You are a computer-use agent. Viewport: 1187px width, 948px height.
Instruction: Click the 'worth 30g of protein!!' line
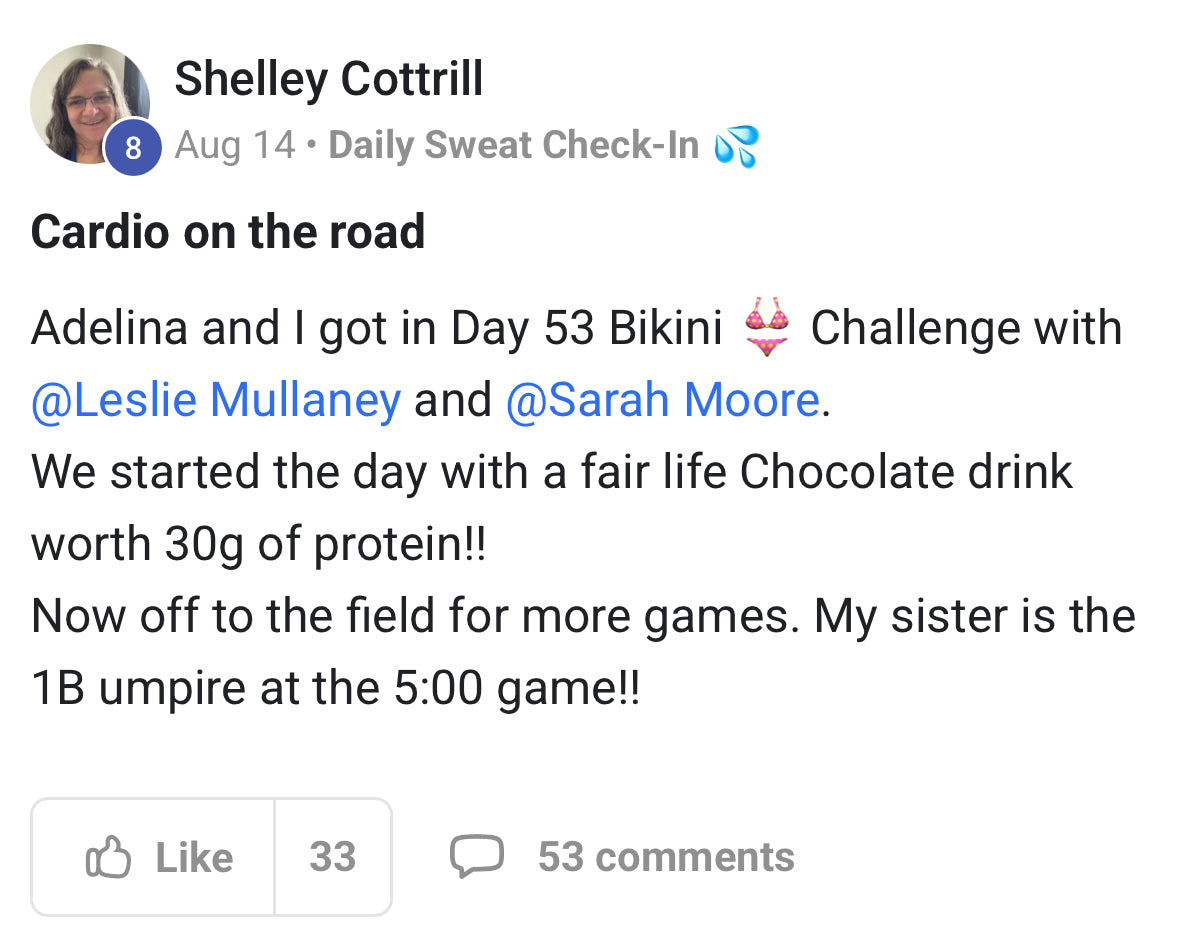click(258, 544)
